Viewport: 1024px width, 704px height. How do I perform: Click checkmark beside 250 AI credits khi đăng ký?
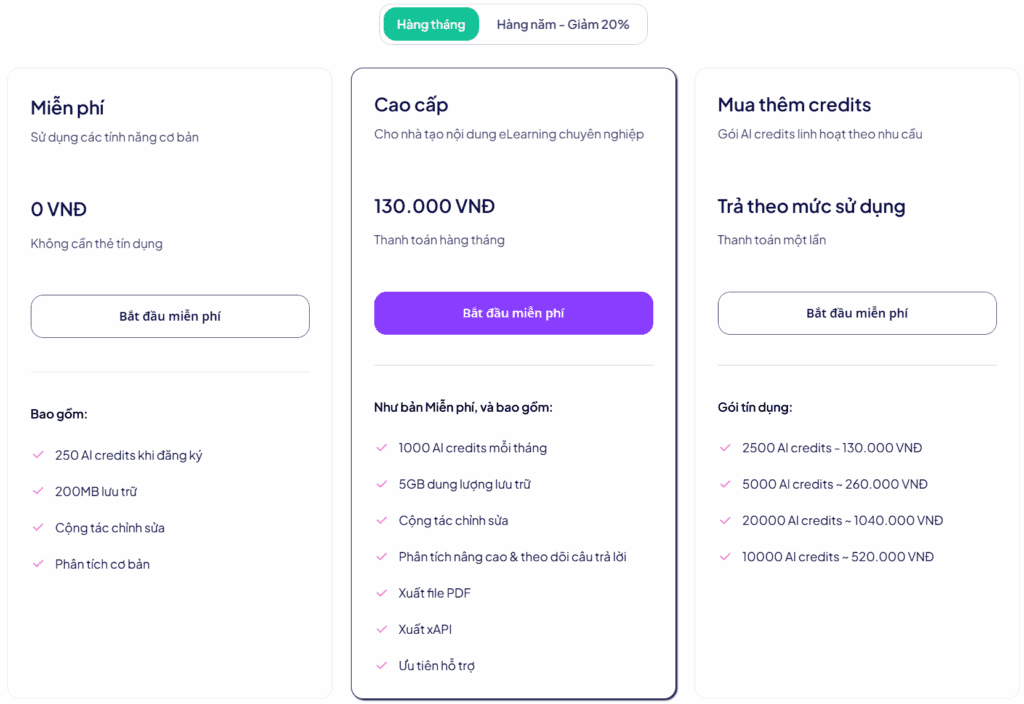click(38, 455)
